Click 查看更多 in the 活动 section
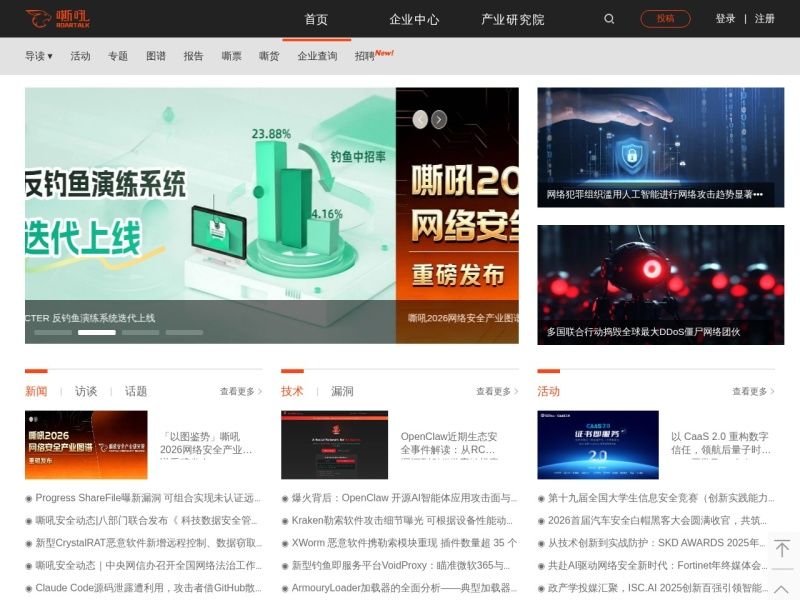Image resolution: width=800 pixels, height=600 pixels. (x=753, y=391)
